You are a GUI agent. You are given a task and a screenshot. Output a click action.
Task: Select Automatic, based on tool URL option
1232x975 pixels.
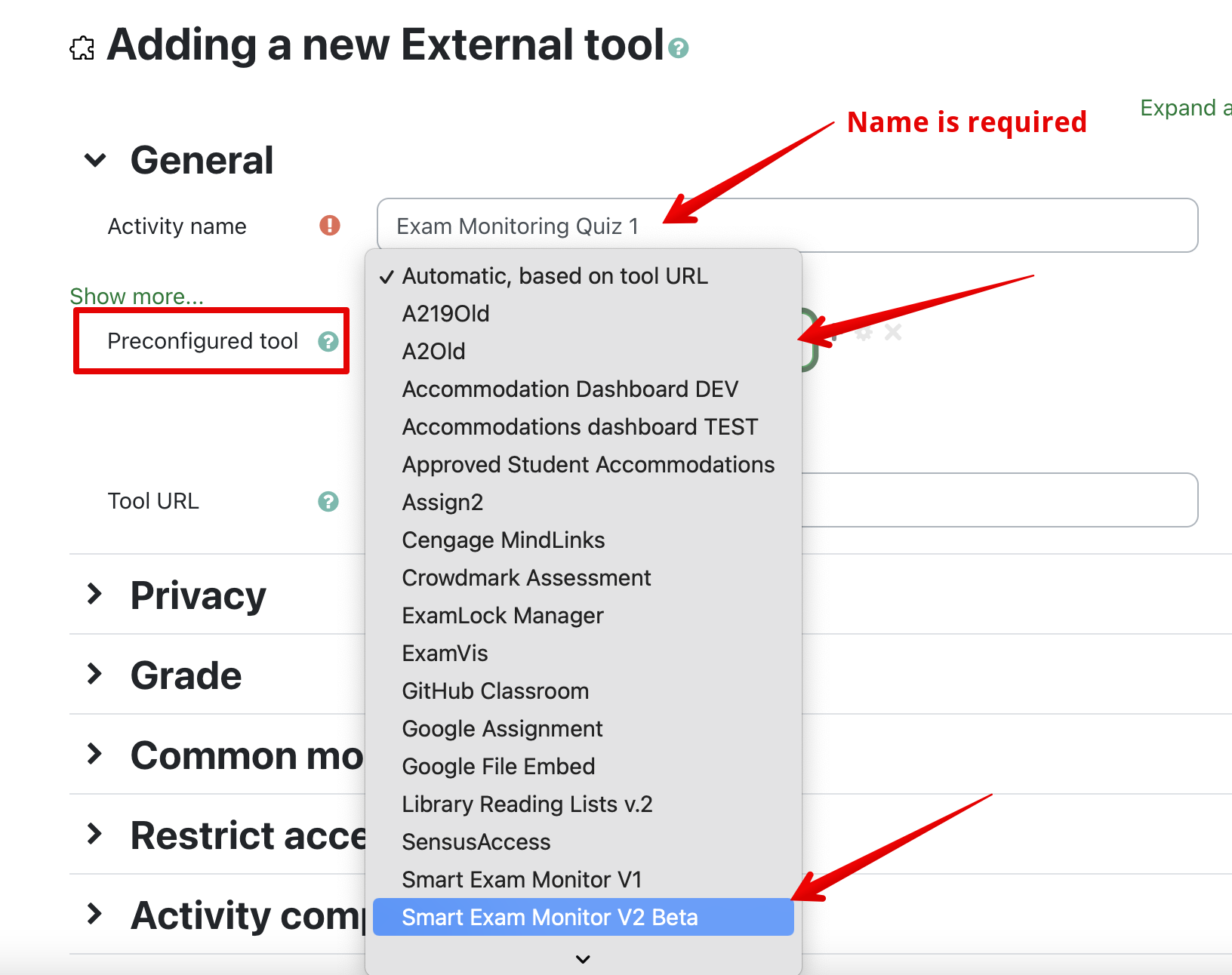coord(555,276)
